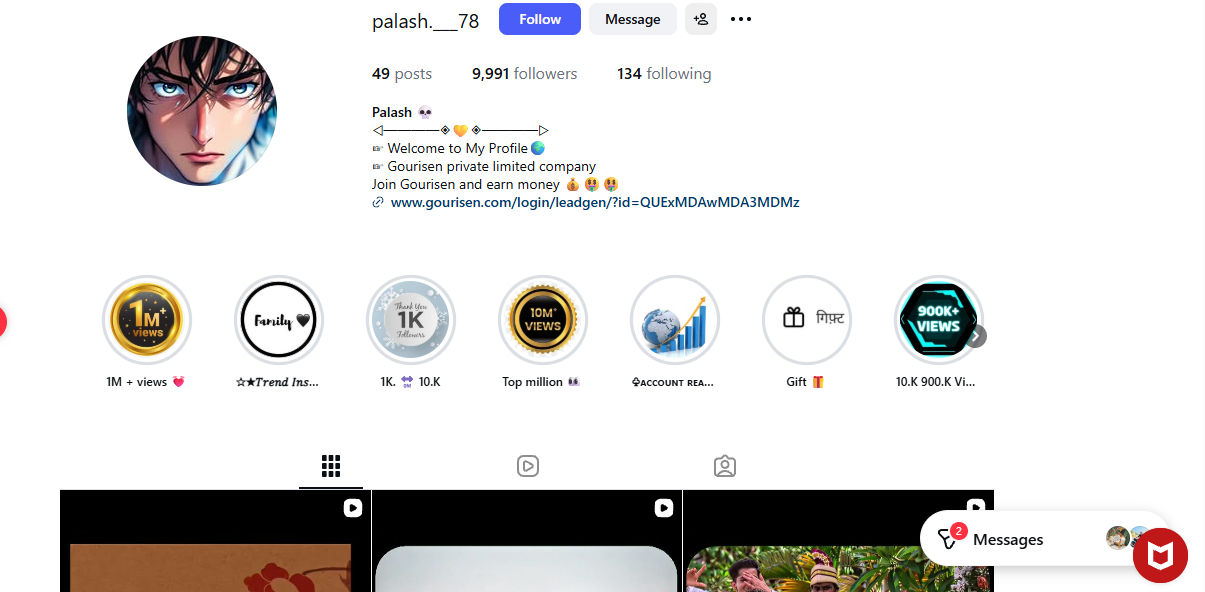Open the anime profile picture

202,111
